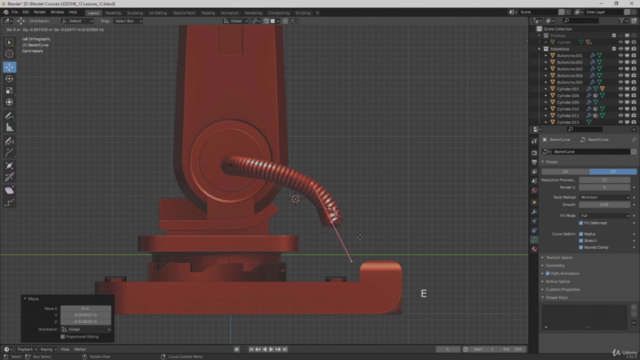Select the Select Box tool

click(9, 42)
